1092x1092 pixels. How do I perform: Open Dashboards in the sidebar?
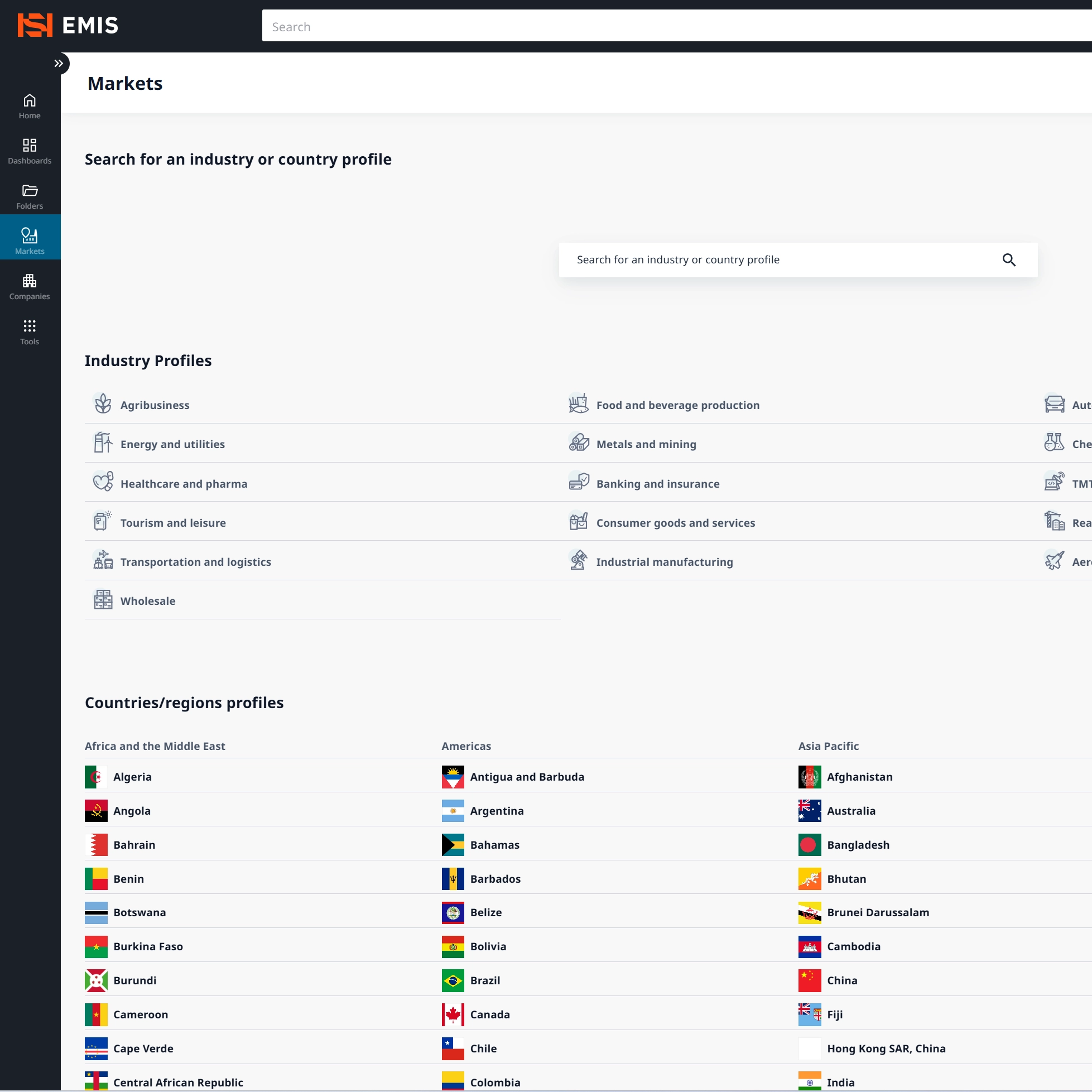click(30, 151)
